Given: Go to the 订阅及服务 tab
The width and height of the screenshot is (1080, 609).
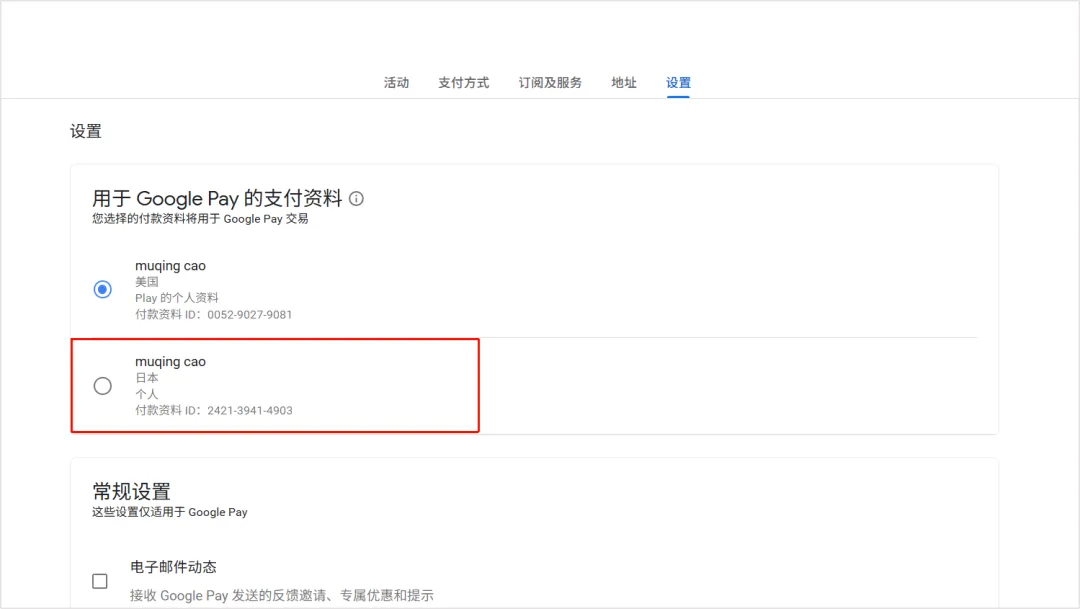Looking at the screenshot, I should click(550, 83).
